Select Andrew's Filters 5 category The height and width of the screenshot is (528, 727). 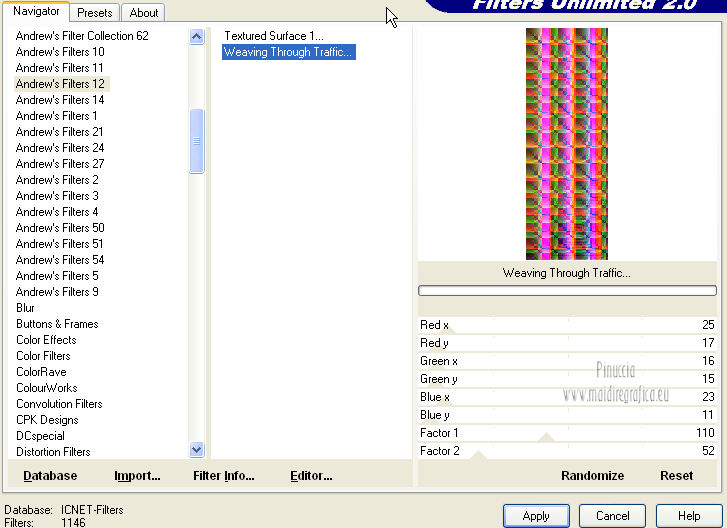pos(57,276)
